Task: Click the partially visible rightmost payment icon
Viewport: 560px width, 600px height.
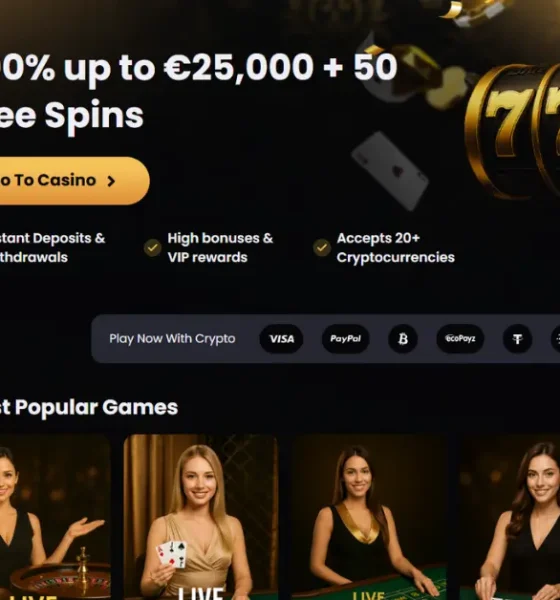Action: (556, 339)
